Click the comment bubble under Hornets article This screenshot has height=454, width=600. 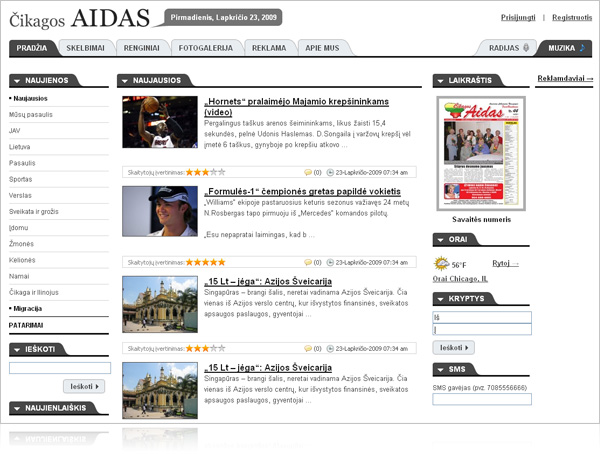308,173
